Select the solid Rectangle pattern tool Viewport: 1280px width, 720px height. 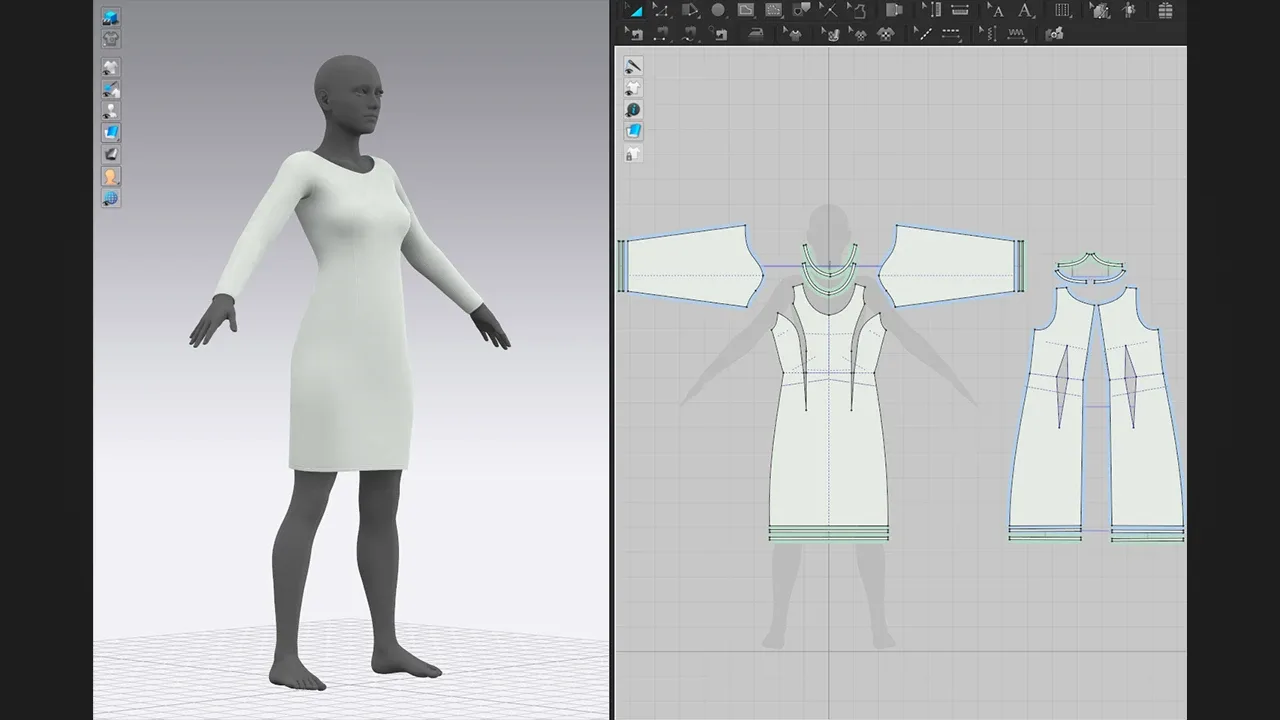[746, 10]
